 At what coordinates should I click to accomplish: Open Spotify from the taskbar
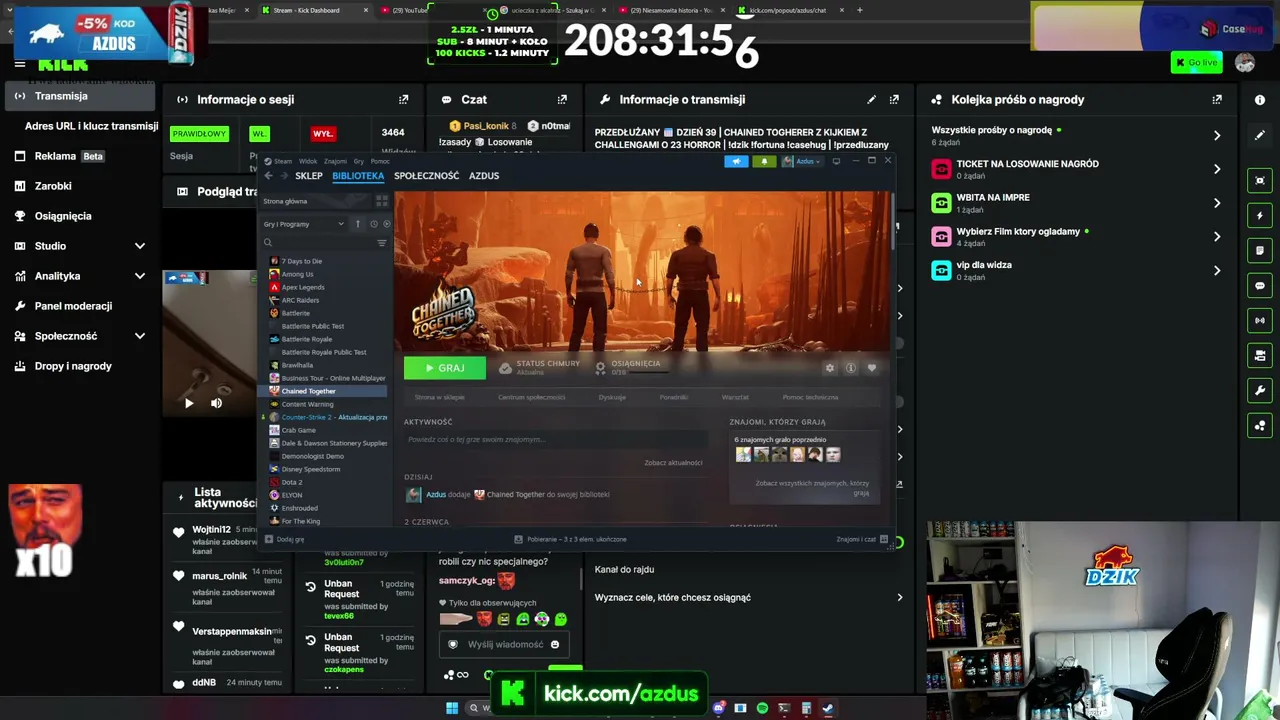click(762, 709)
